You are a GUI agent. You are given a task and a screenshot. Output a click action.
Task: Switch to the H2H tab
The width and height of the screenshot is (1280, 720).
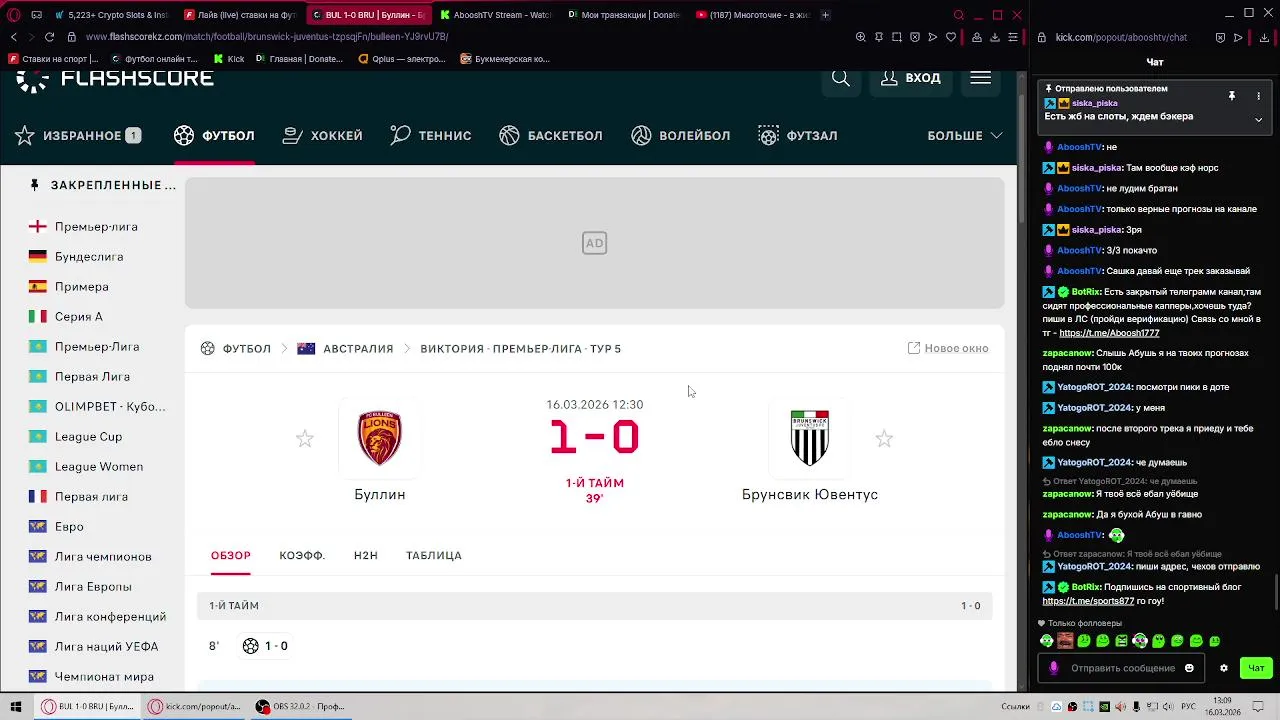pyautogui.click(x=366, y=555)
